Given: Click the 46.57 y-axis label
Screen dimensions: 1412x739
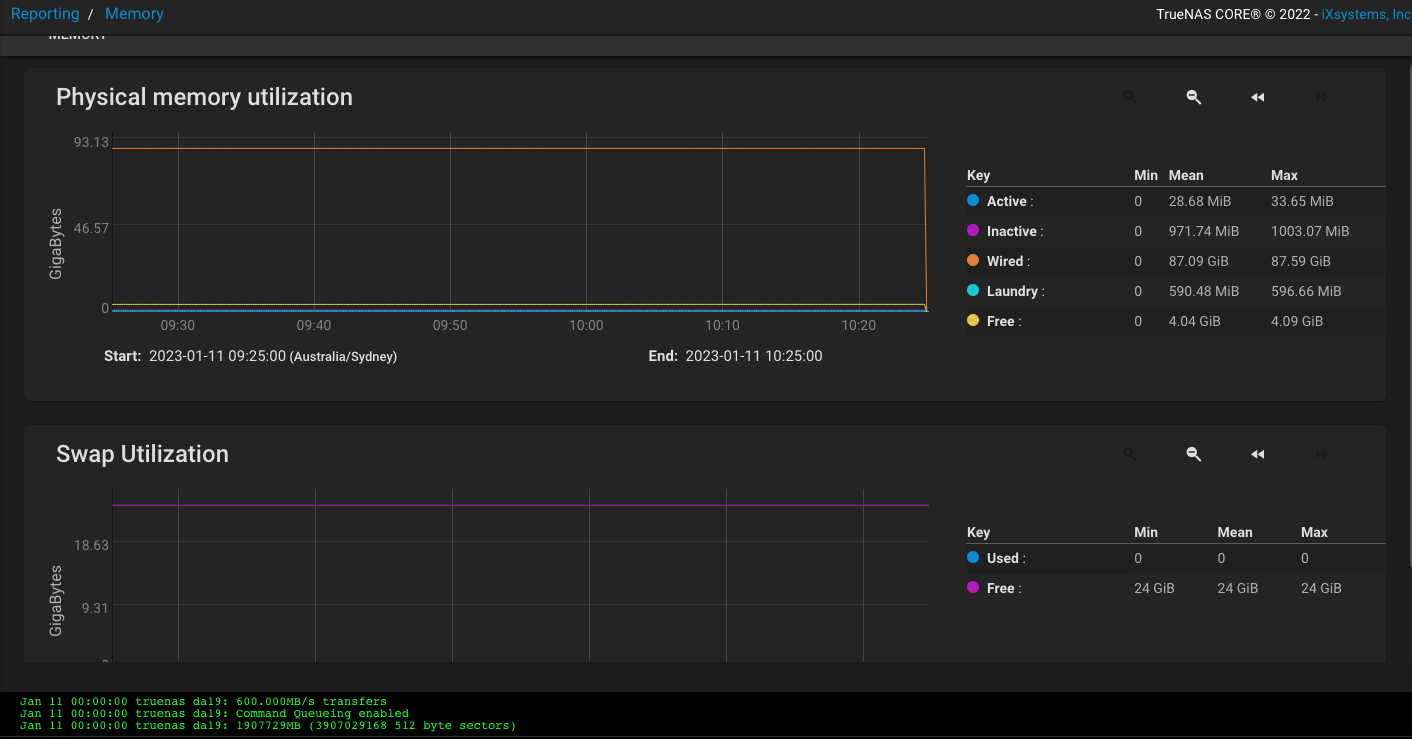Looking at the screenshot, I should click(x=91, y=228).
